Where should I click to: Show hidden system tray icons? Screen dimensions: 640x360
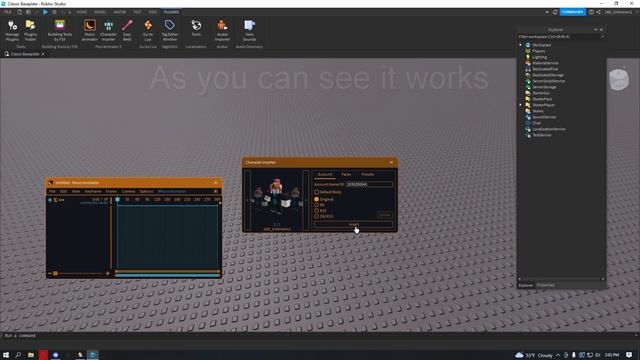coord(558,355)
